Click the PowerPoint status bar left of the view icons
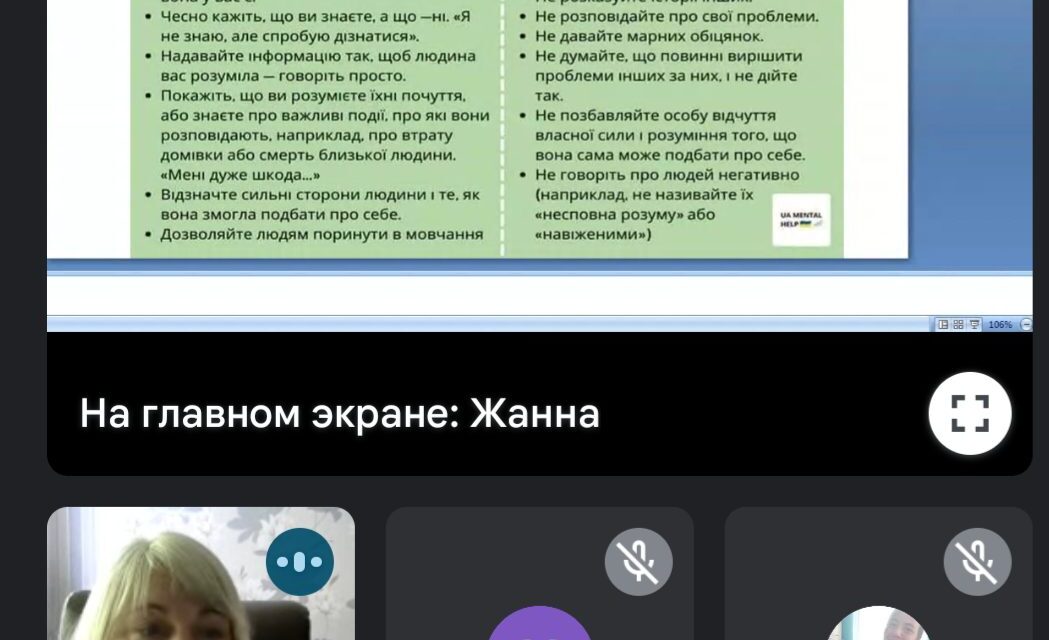1049x640 pixels. click(x=488, y=324)
